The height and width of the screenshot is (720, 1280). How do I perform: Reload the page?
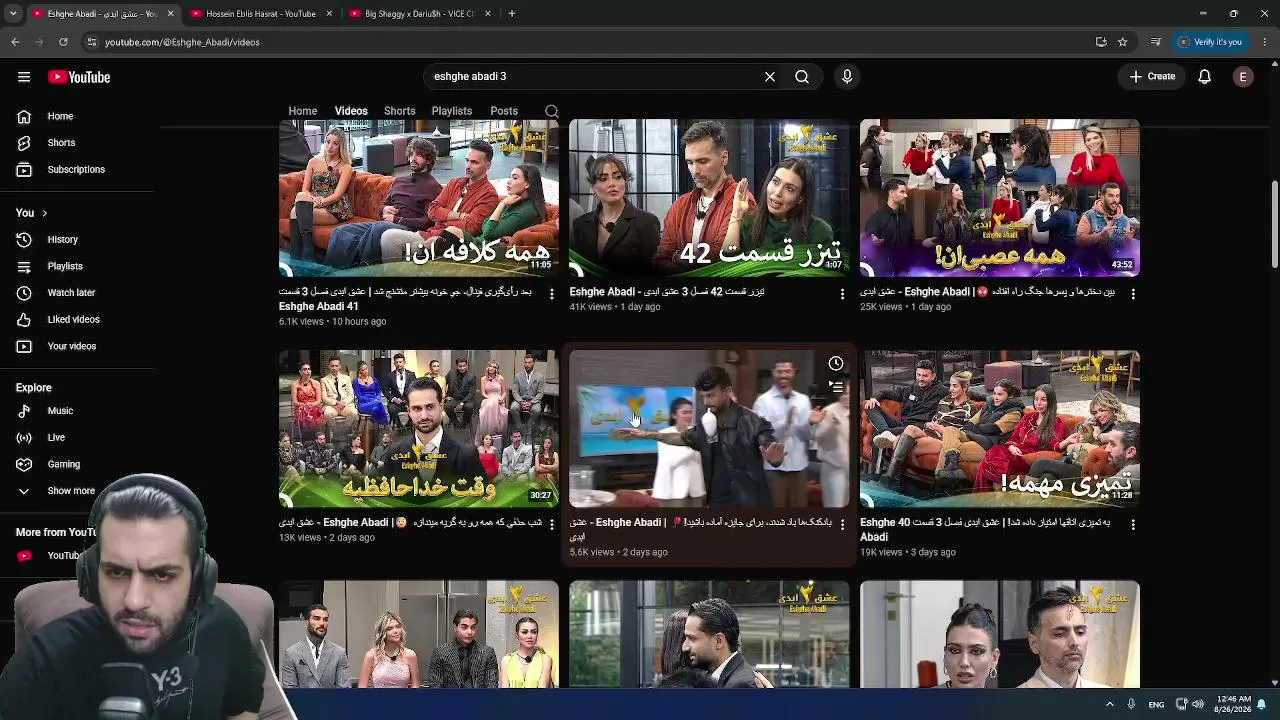(x=63, y=42)
